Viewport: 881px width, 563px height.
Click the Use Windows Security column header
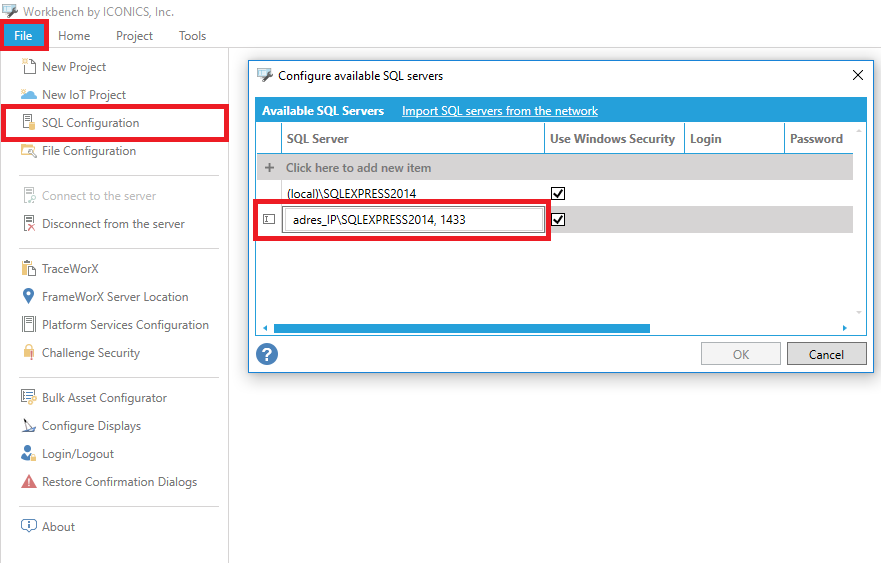pyautogui.click(x=614, y=139)
